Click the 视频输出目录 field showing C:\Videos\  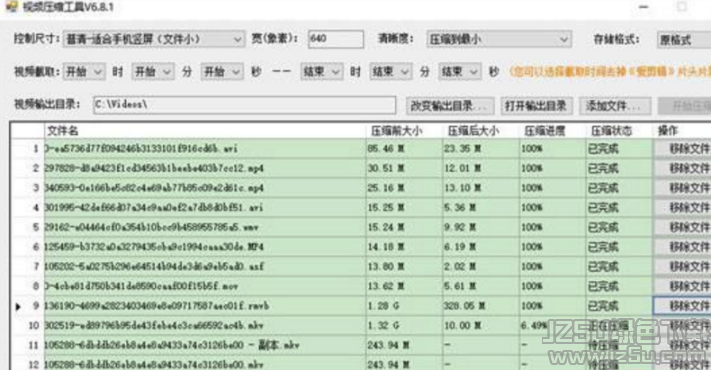245,105
